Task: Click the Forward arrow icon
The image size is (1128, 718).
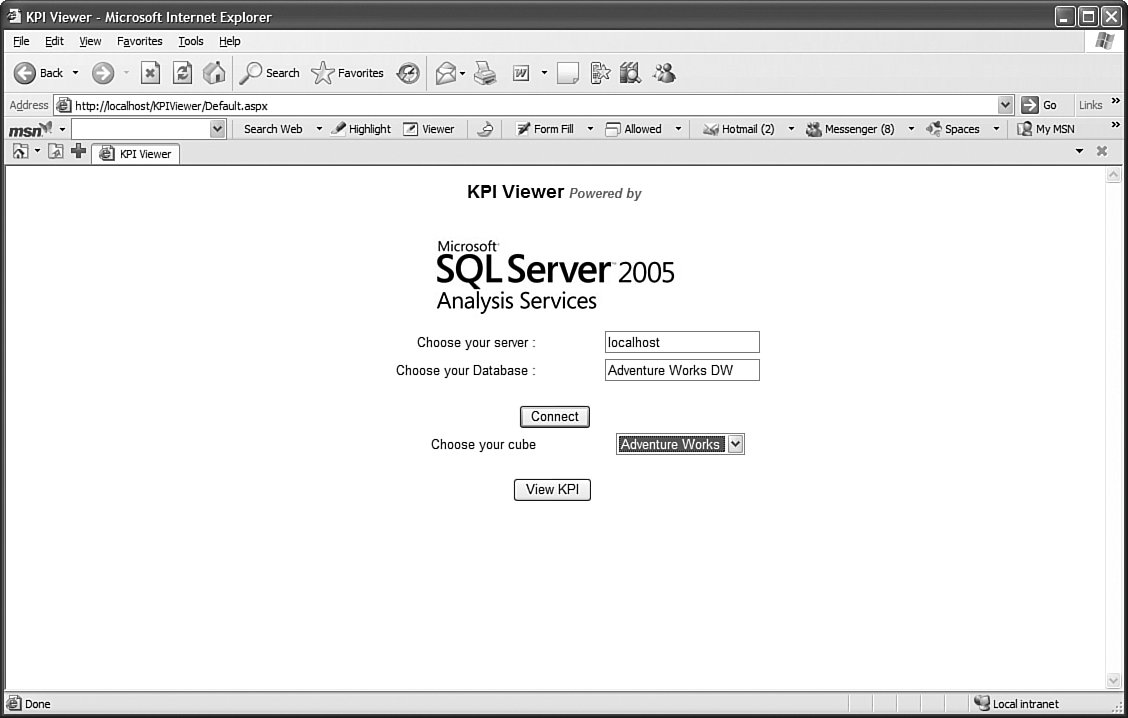Action: [x=103, y=73]
